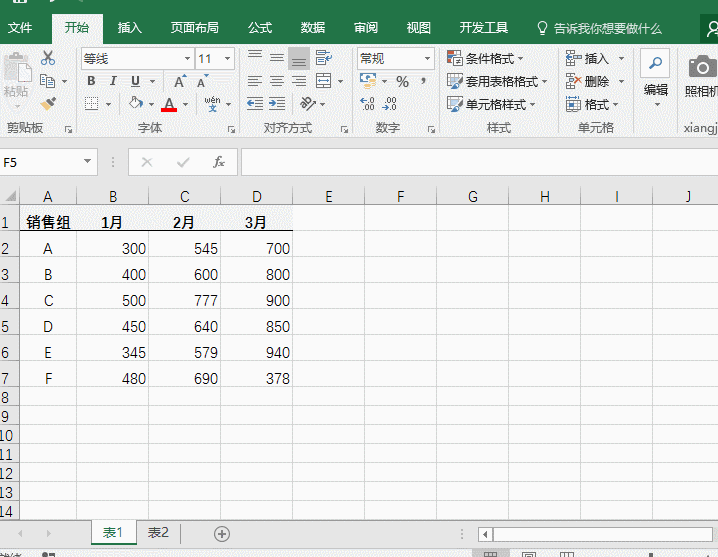Image resolution: width=718 pixels, height=557 pixels.
Task: Toggle Italic formatting
Action: coord(113,81)
